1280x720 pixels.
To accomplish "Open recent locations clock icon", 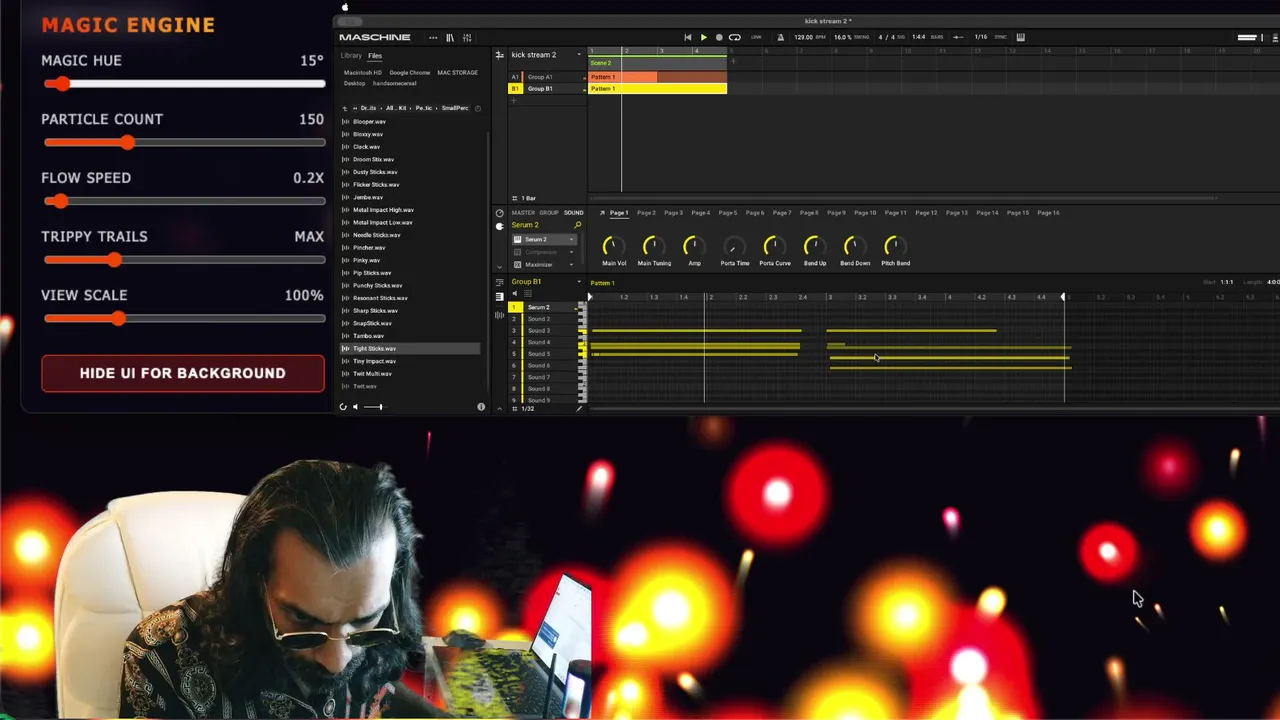I will 478,108.
